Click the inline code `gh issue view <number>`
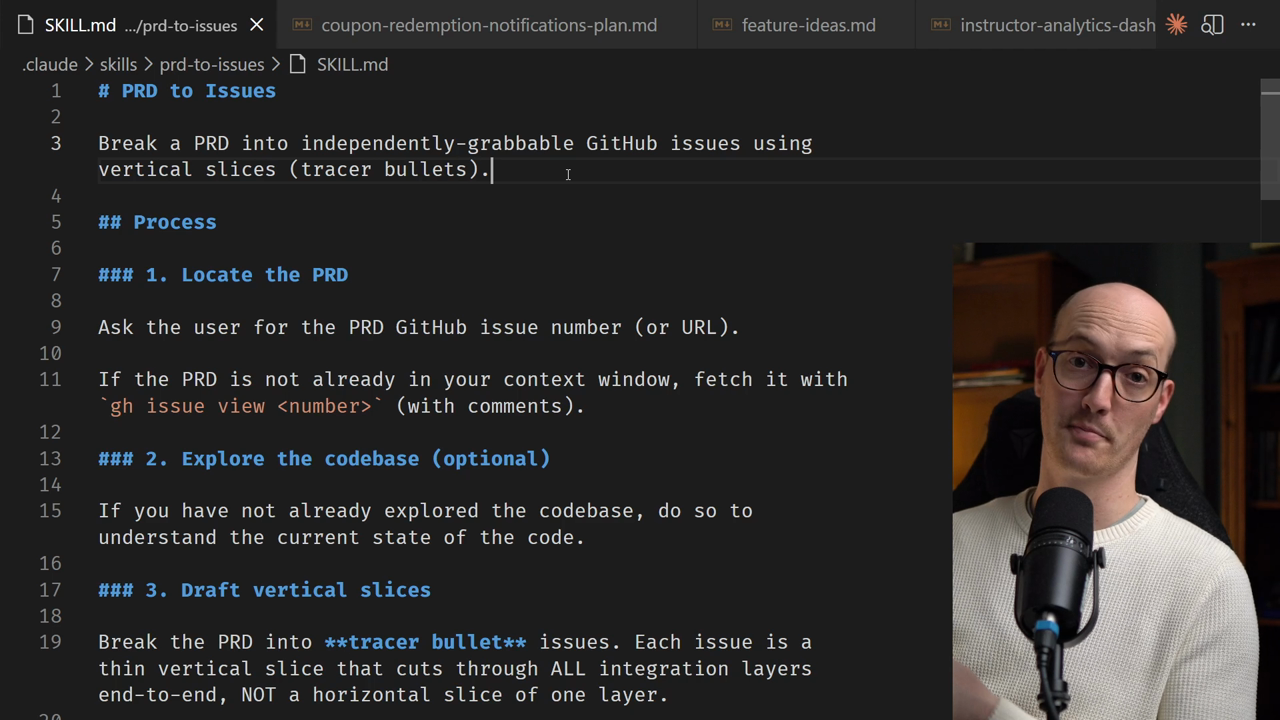Viewport: 1280px width, 720px height. click(241, 406)
